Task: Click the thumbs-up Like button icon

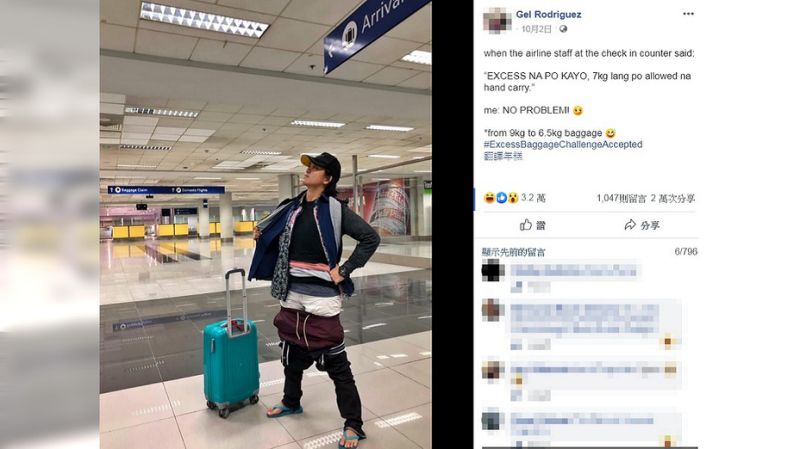Action: (x=526, y=224)
